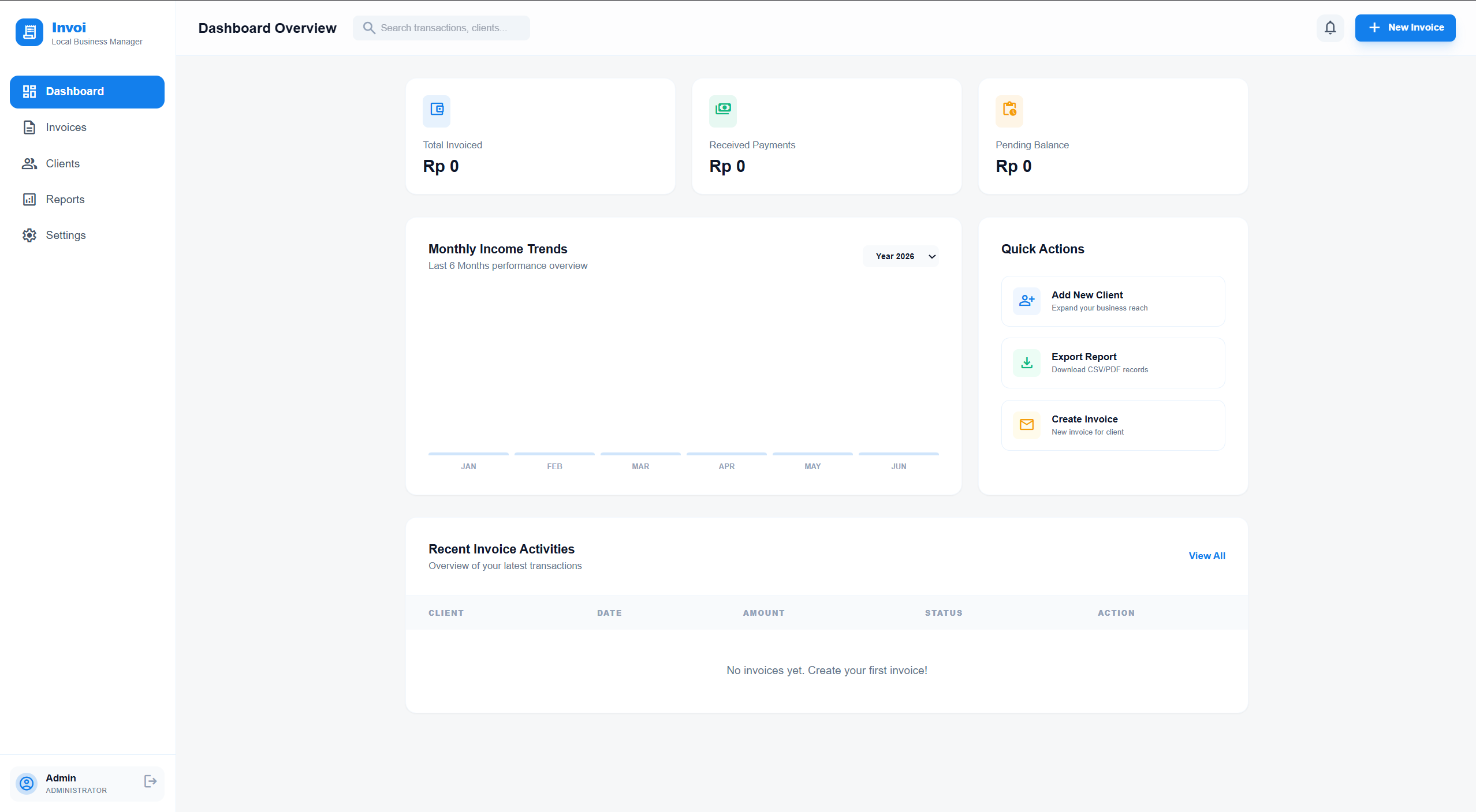Open Settings via the gear icon
The width and height of the screenshot is (1476, 812).
[29, 235]
